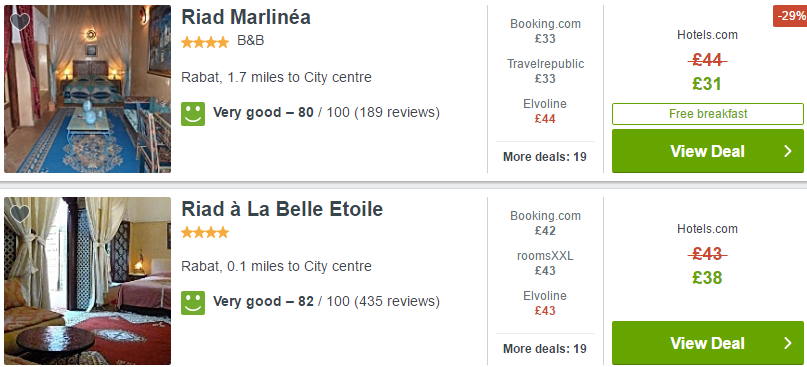Screen dimensions: 807x367
Task: Click the arrow on La Belle Etoile View Deal
Action: point(787,343)
